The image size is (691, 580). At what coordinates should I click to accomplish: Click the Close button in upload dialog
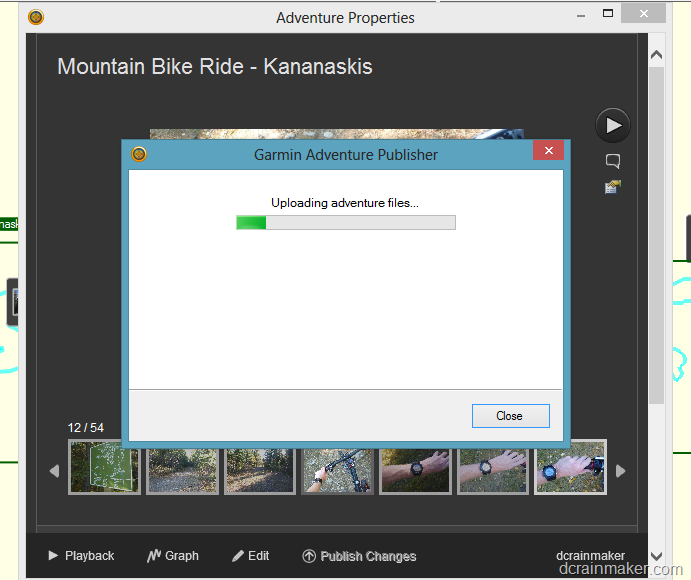pyautogui.click(x=511, y=416)
